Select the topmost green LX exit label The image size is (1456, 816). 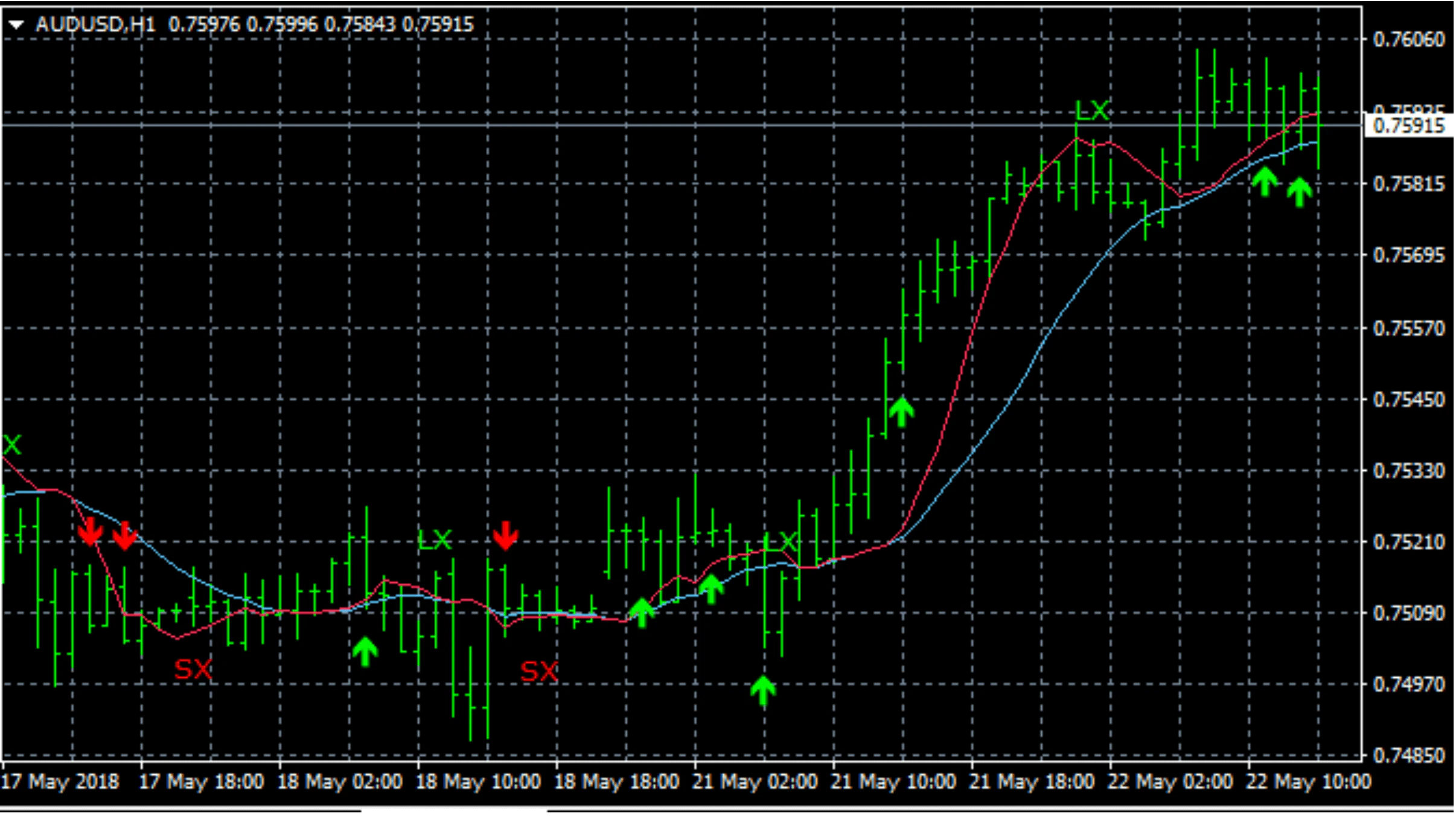pos(1093,111)
